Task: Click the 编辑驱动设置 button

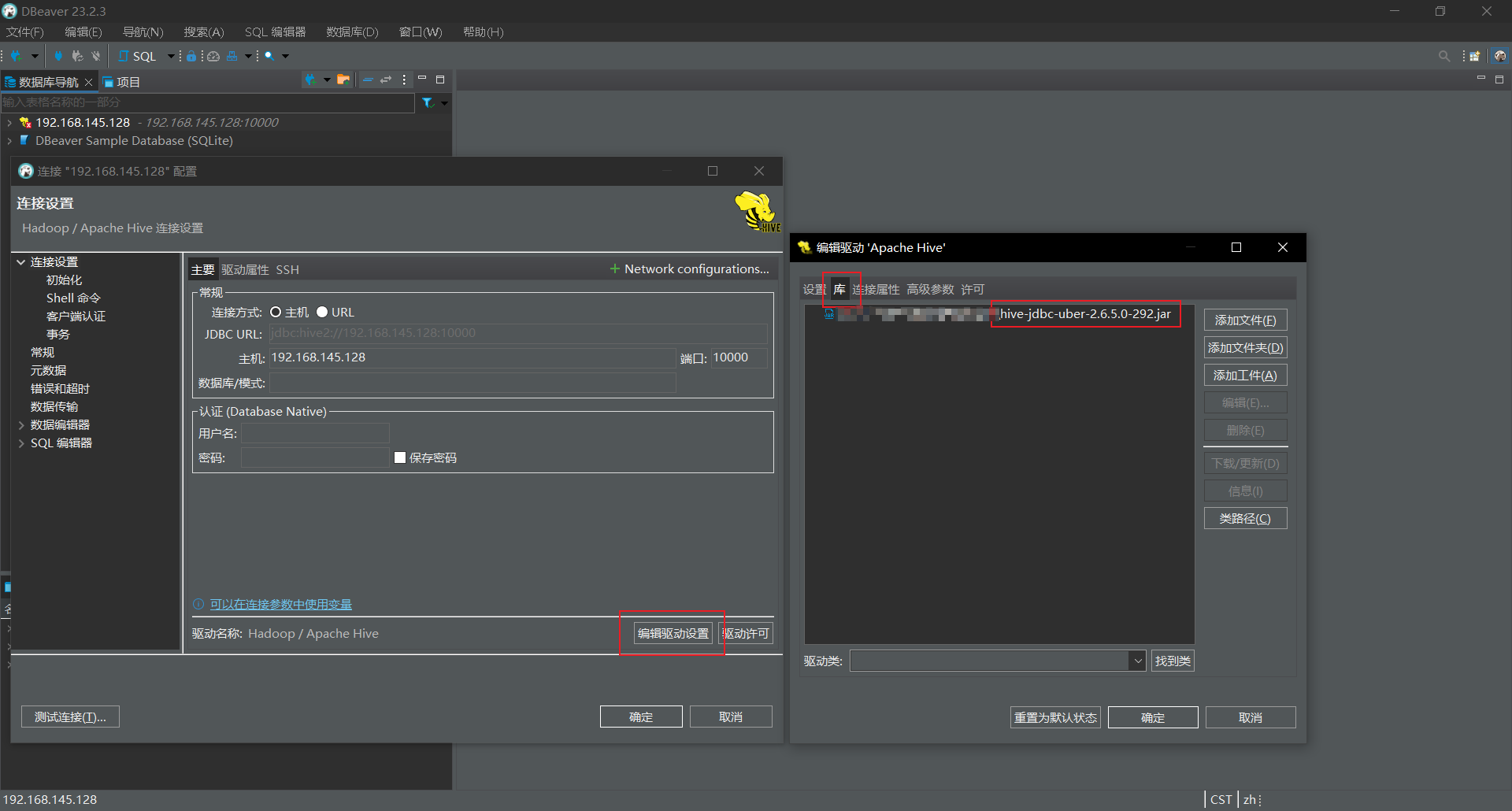Action: tap(673, 633)
